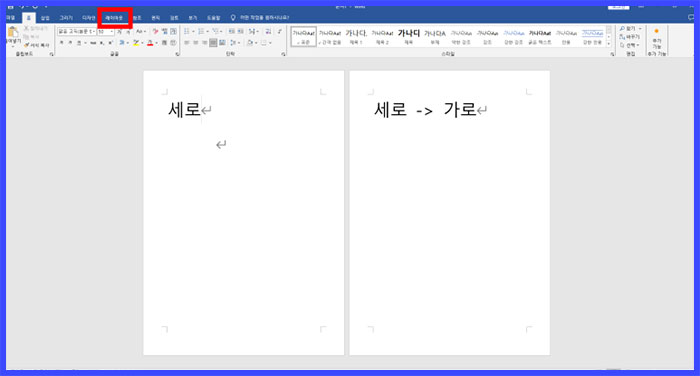700x376 pixels.
Task: Click the Paste (붙여넣기) clipboard icon
Action: coord(13,33)
